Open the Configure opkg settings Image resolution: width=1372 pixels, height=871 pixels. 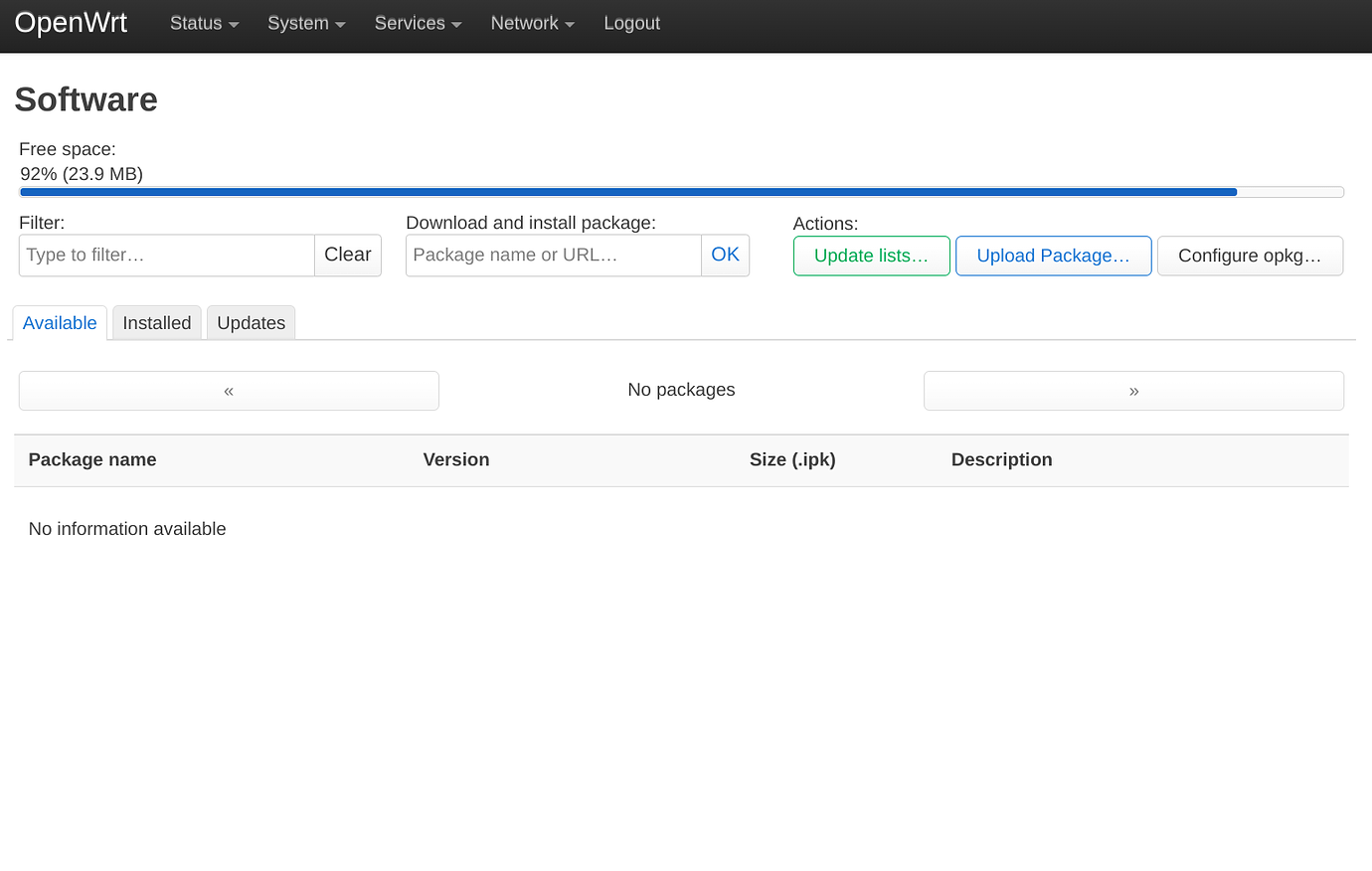click(1250, 256)
